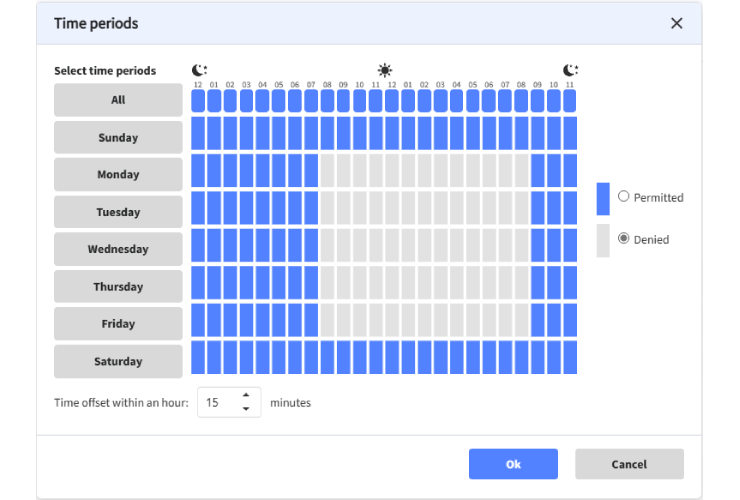Click the right moon icon above the grid
740x500 pixels.
[570, 70]
